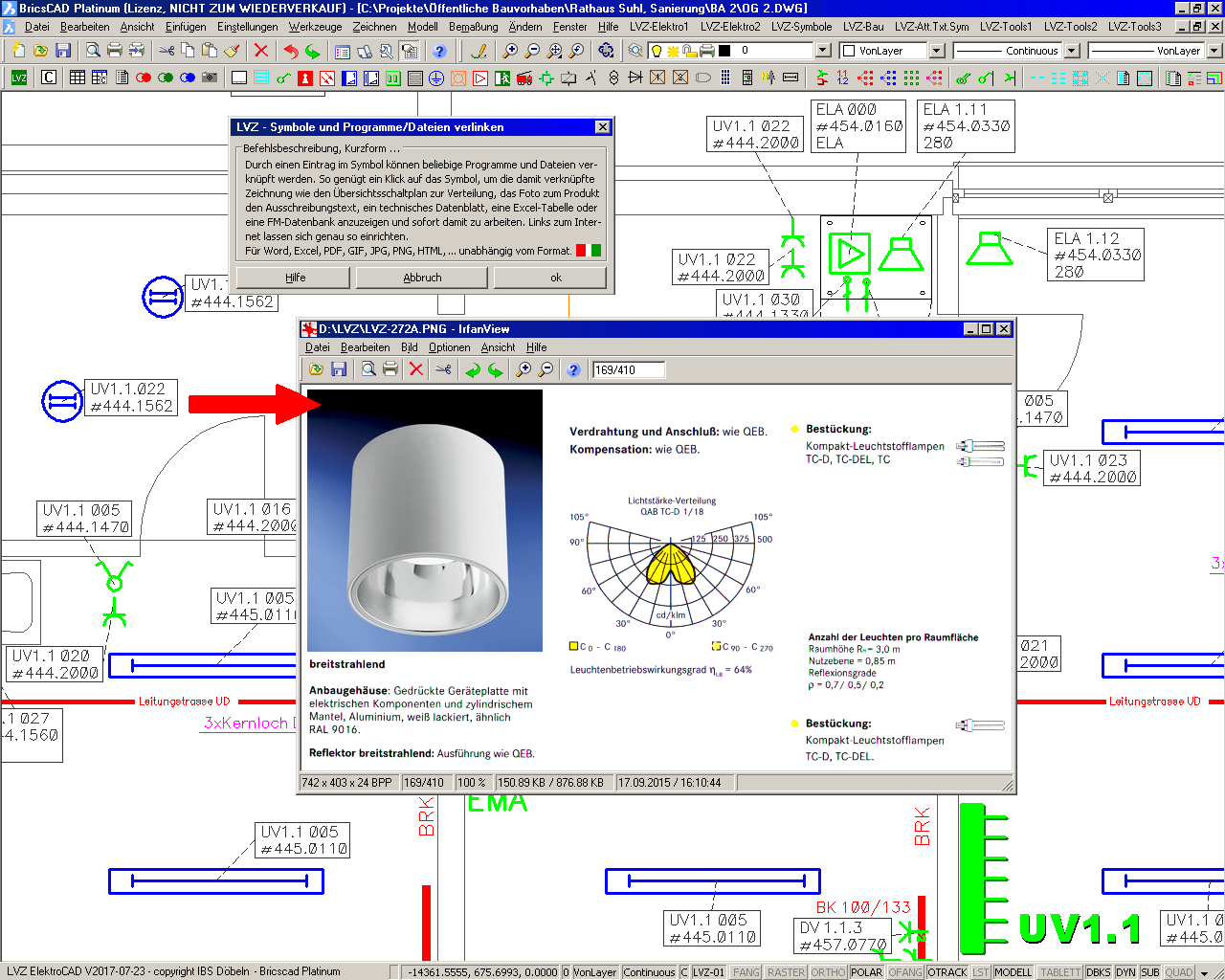Click the lamp photo in IrfanView
1225x980 pixels.
(x=425, y=521)
